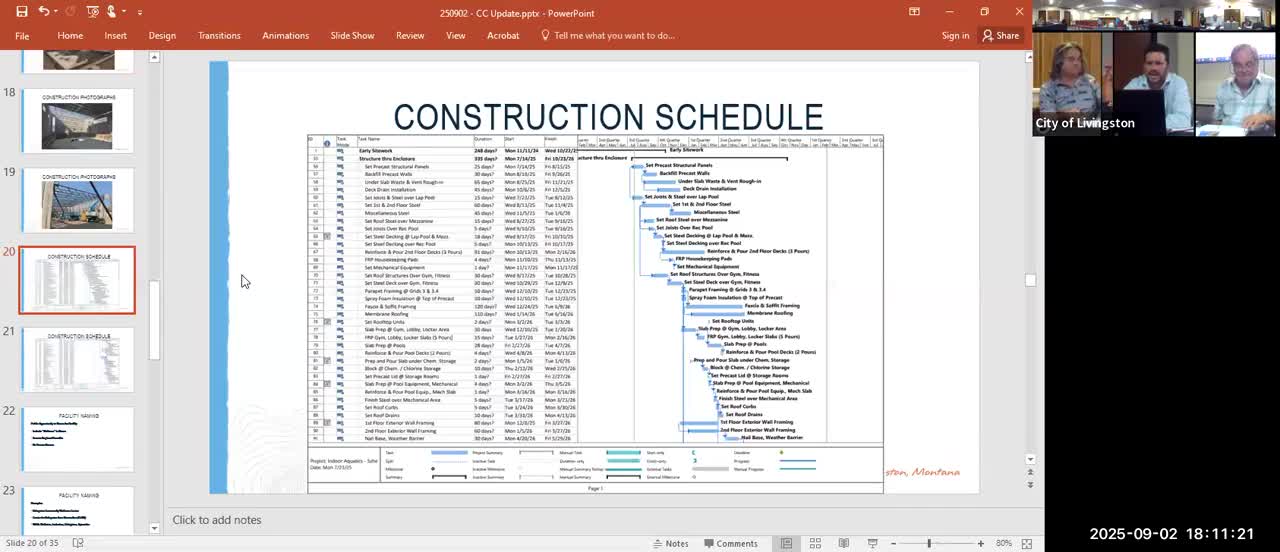1280x552 pixels.
Task: Switch to the Review tab
Action: 410,35
